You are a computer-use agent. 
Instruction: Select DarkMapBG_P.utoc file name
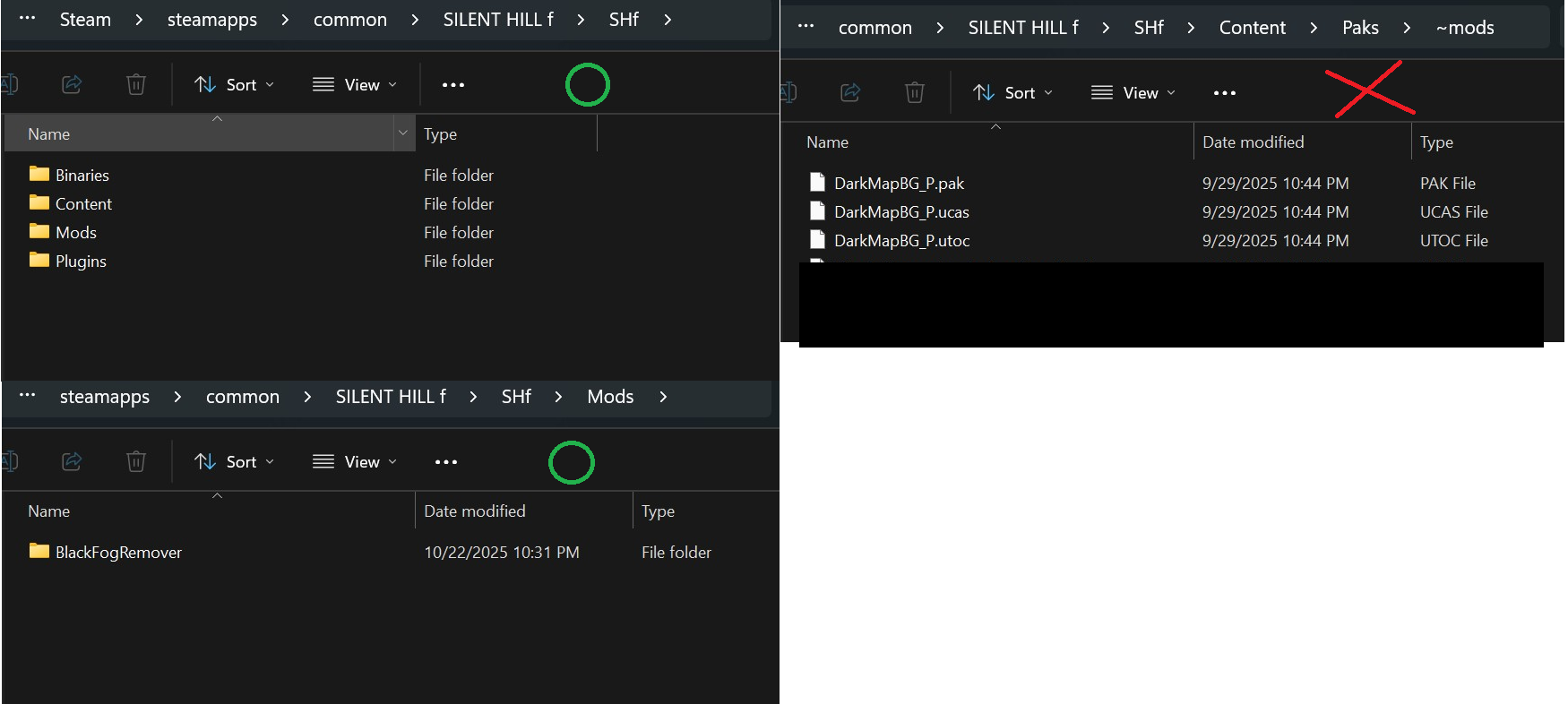point(901,241)
